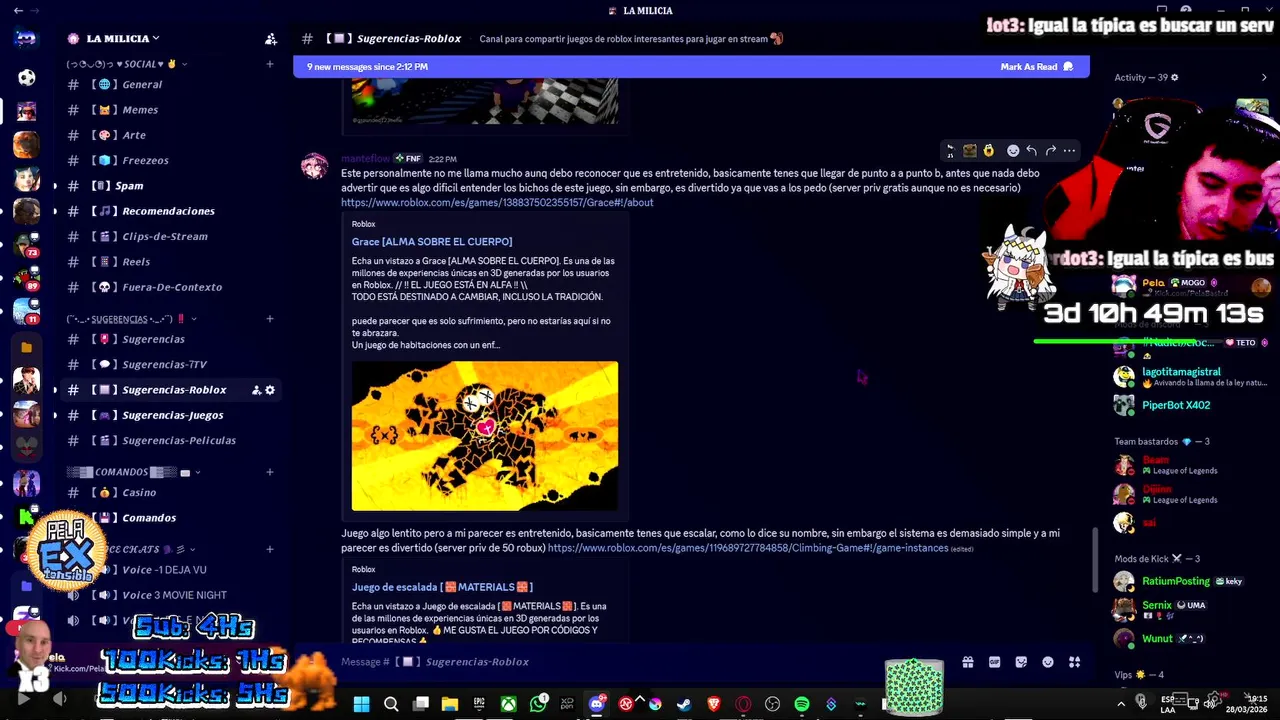
Task: Open Recomendaciones channel
Action: coord(170,211)
